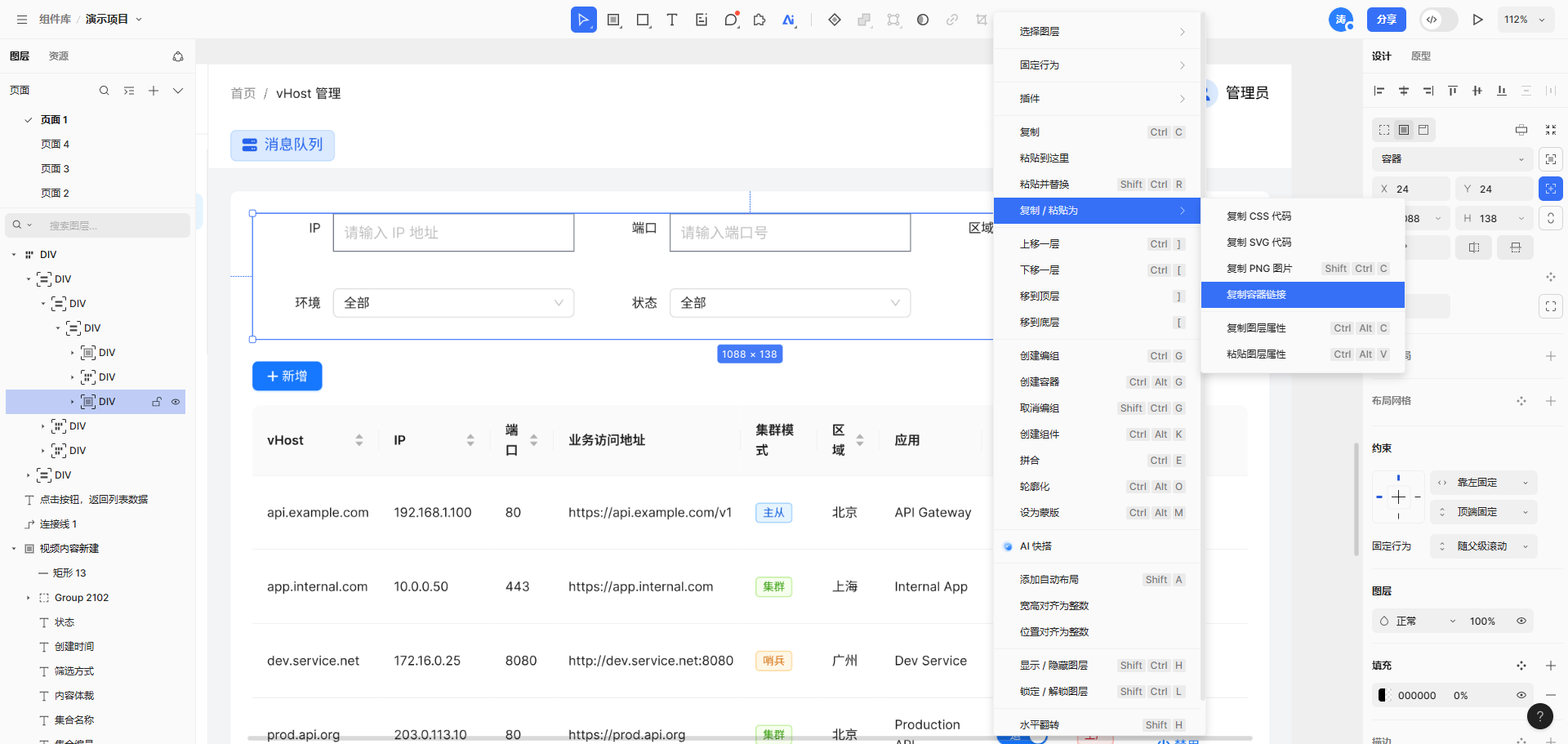
Task: Open the 112% zoom level dropdown
Action: click(1526, 19)
